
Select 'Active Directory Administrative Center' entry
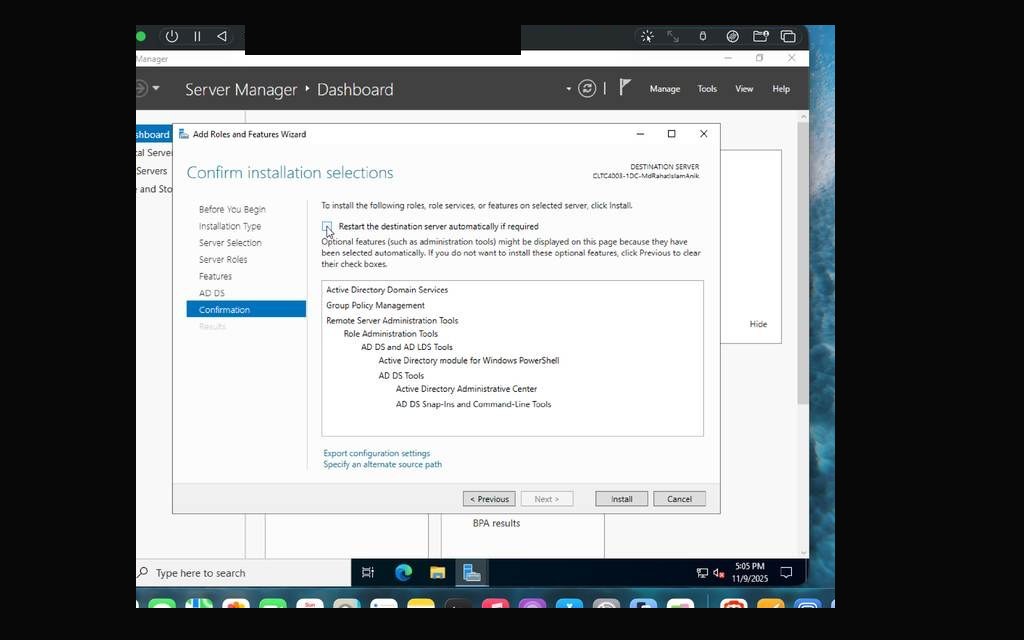click(466, 389)
